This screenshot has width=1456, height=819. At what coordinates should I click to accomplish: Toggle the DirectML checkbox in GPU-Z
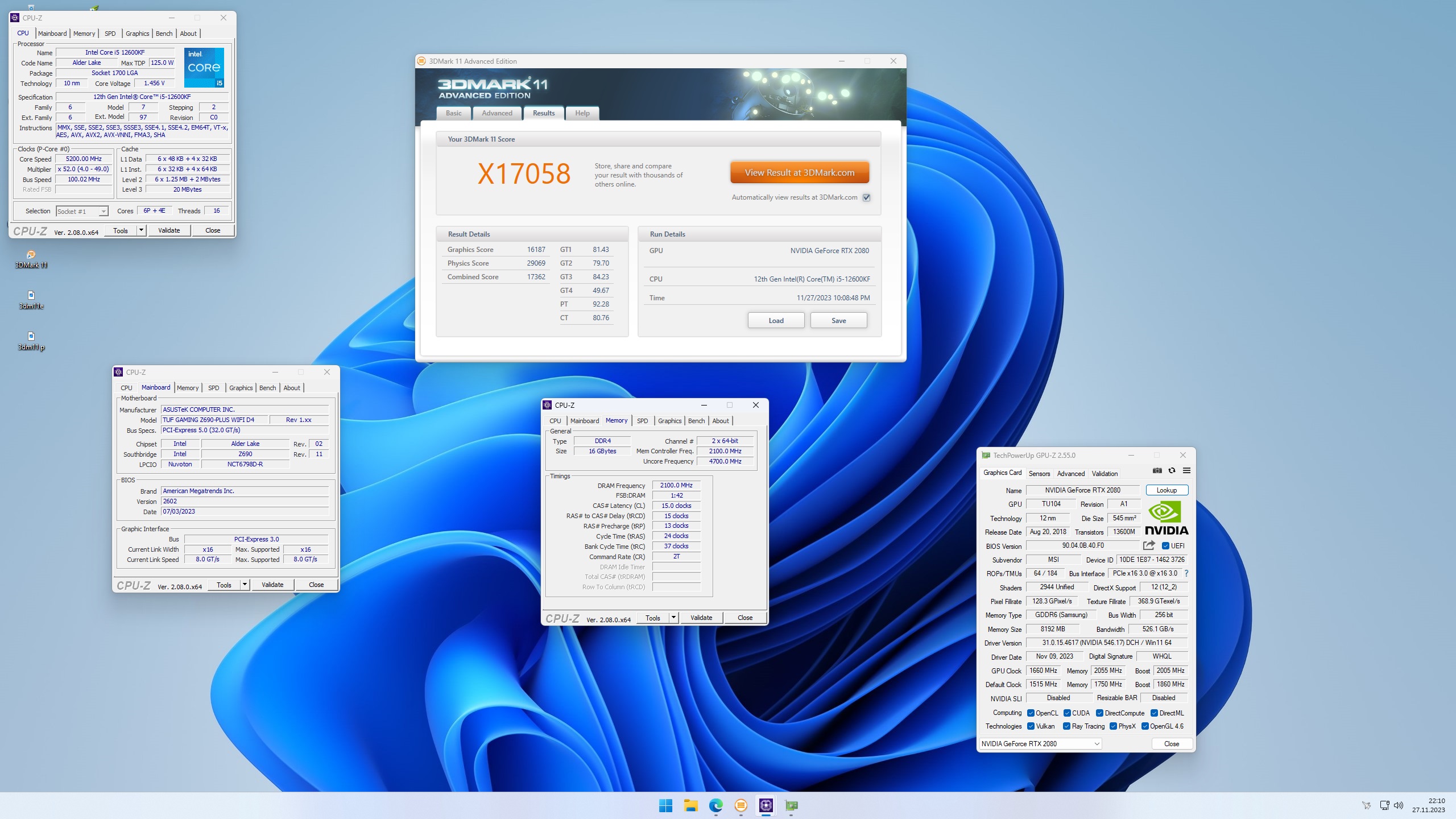click(x=1155, y=713)
